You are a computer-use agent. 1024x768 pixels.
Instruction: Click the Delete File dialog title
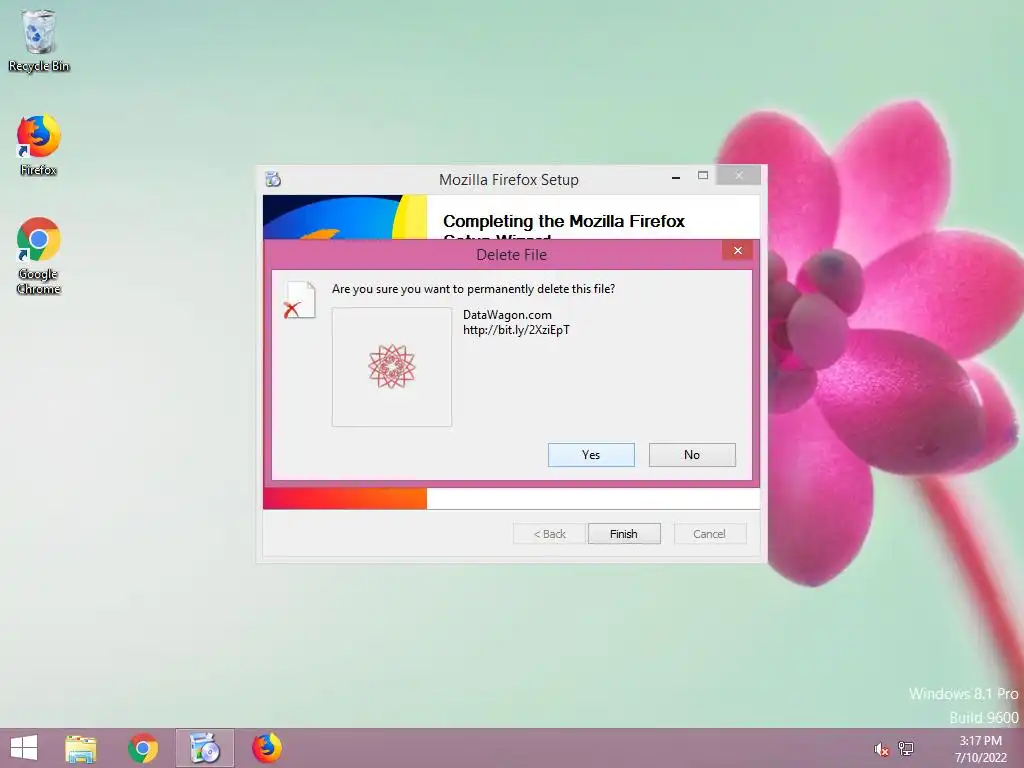pyautogui.click(x=511, y=255)
